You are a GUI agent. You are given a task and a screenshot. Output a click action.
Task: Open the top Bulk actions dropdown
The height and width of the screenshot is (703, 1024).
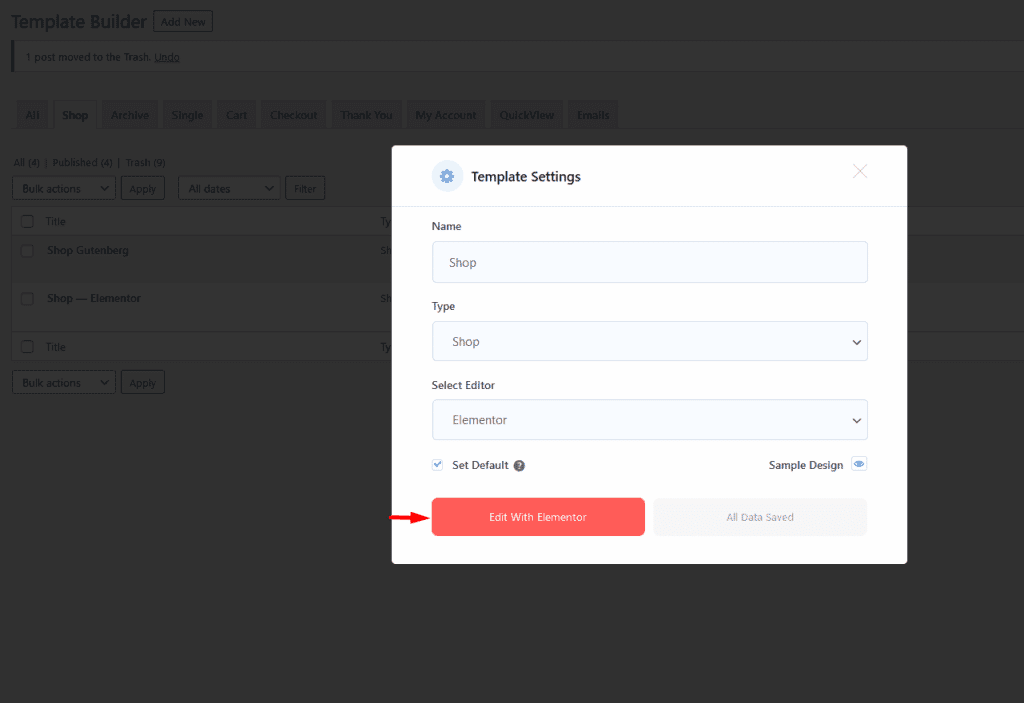pos(64,188)
